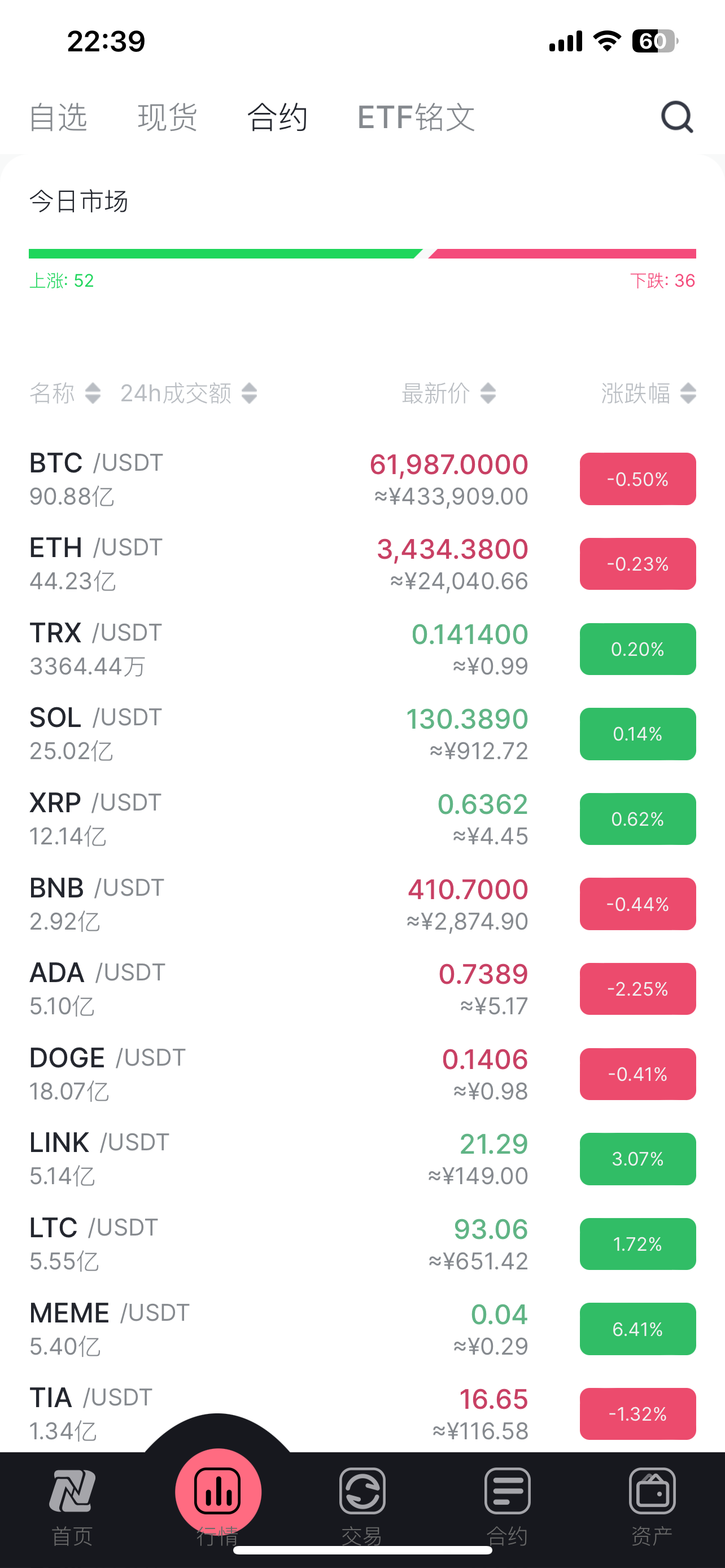Tap the 合约 contract icon in bottom bar
725x1568 pixels.
(x=507, y=1491)
